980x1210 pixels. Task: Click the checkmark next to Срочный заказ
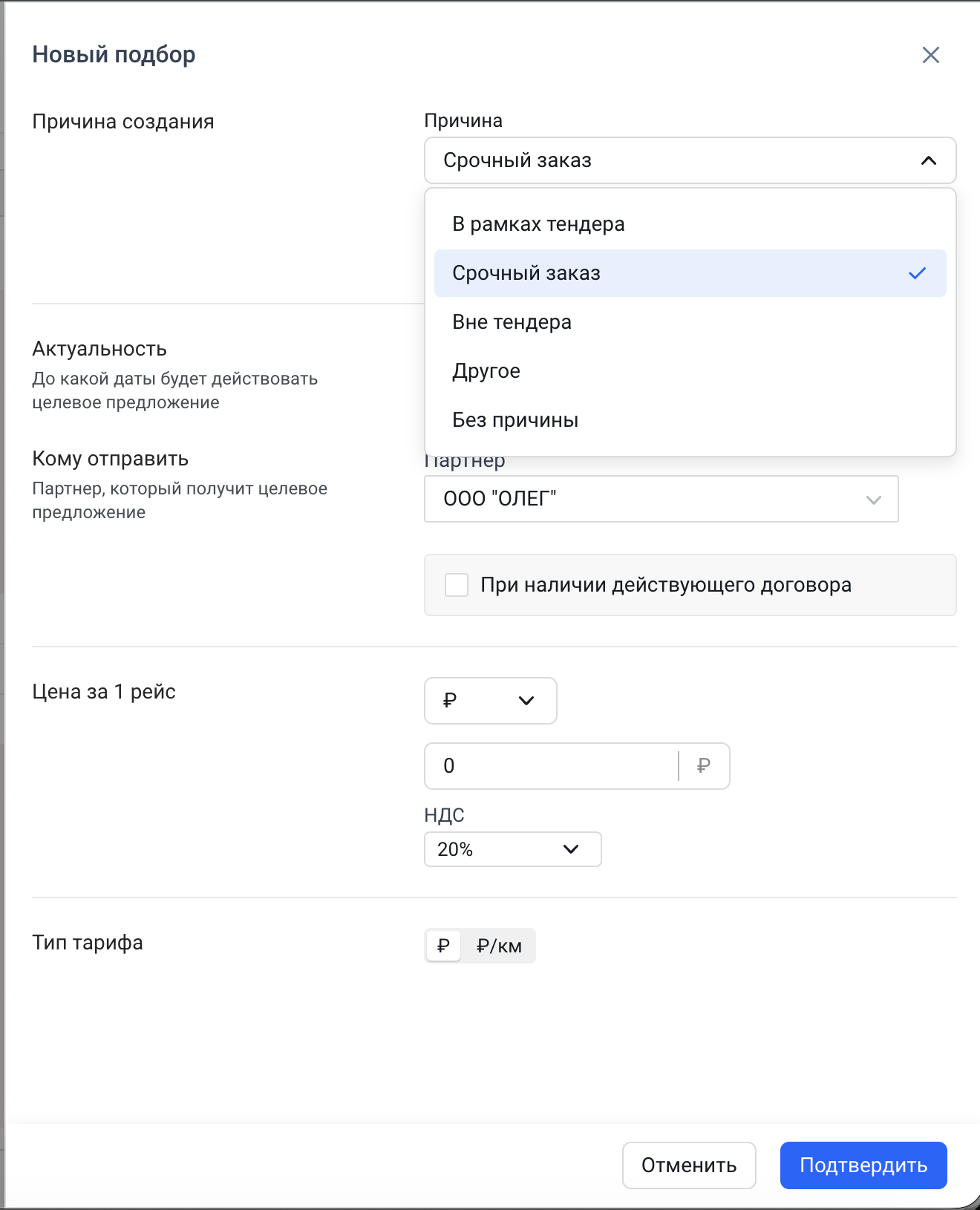pos(917,273)
